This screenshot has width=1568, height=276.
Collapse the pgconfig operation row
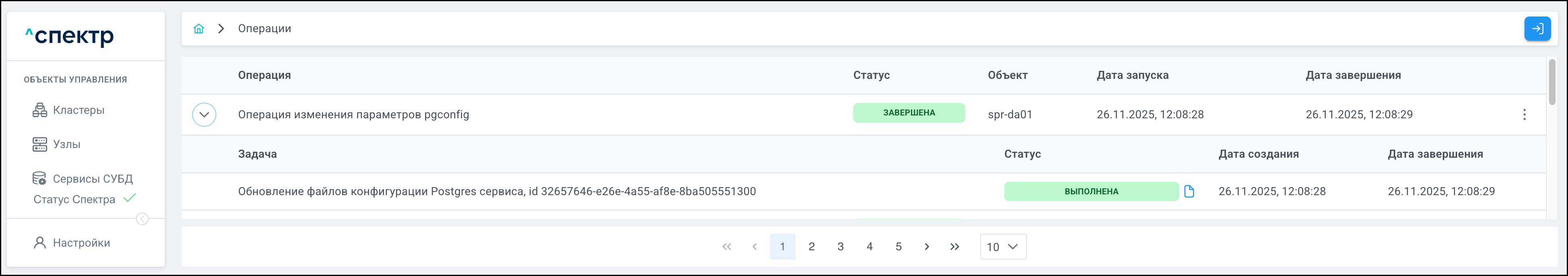[x=204, y=114]
